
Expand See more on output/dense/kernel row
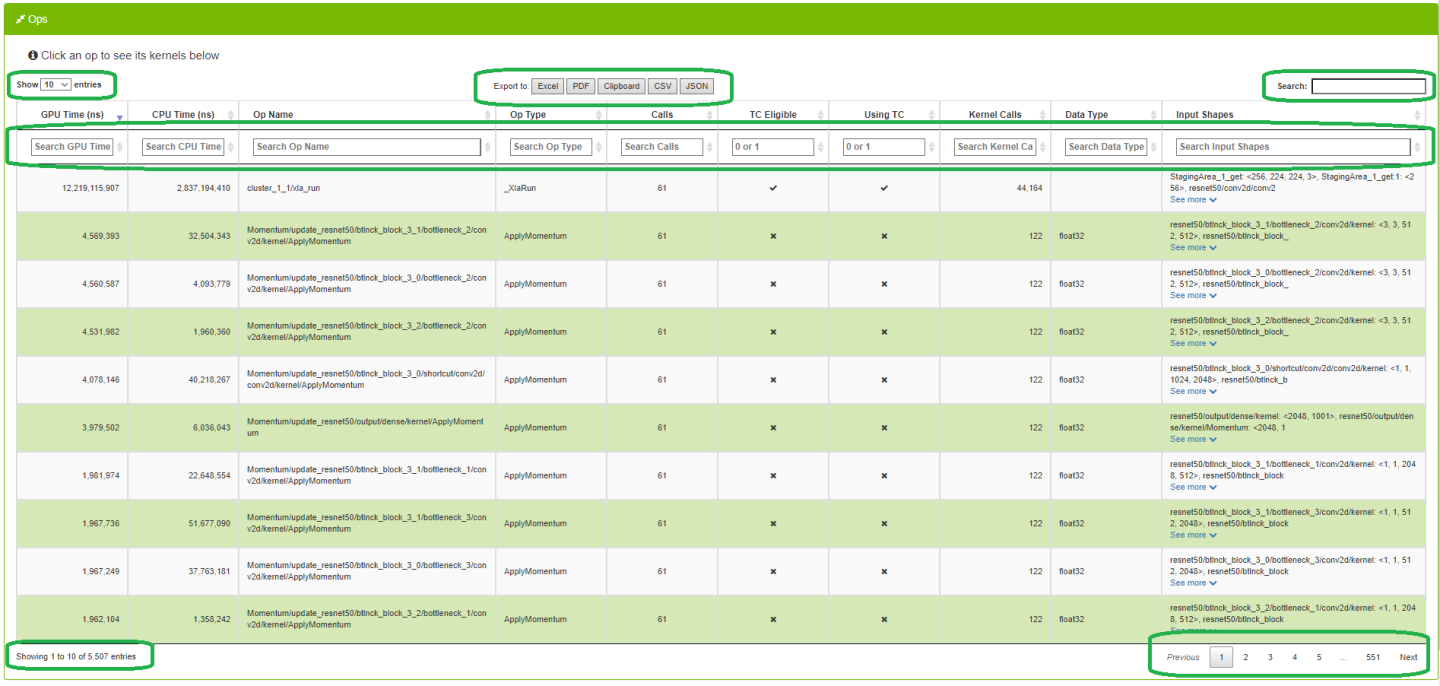1193,440
